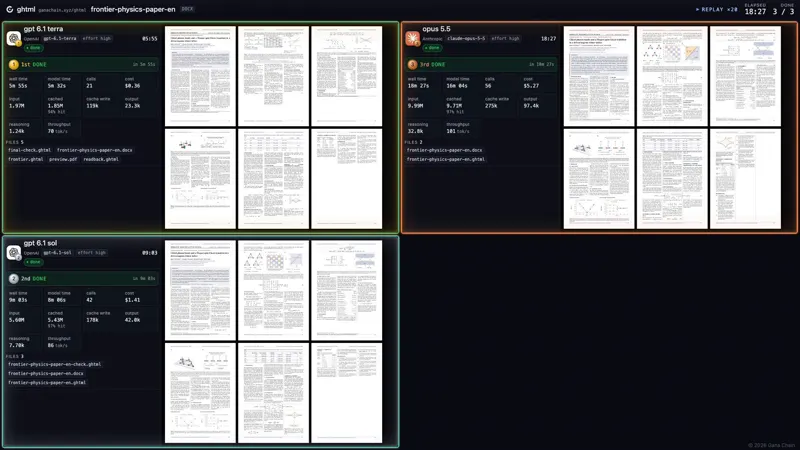The height and width of the screenshot is (450, 800).
Task: Click the done status pill on gpt 6.1 terra
Action: [34, 48]
